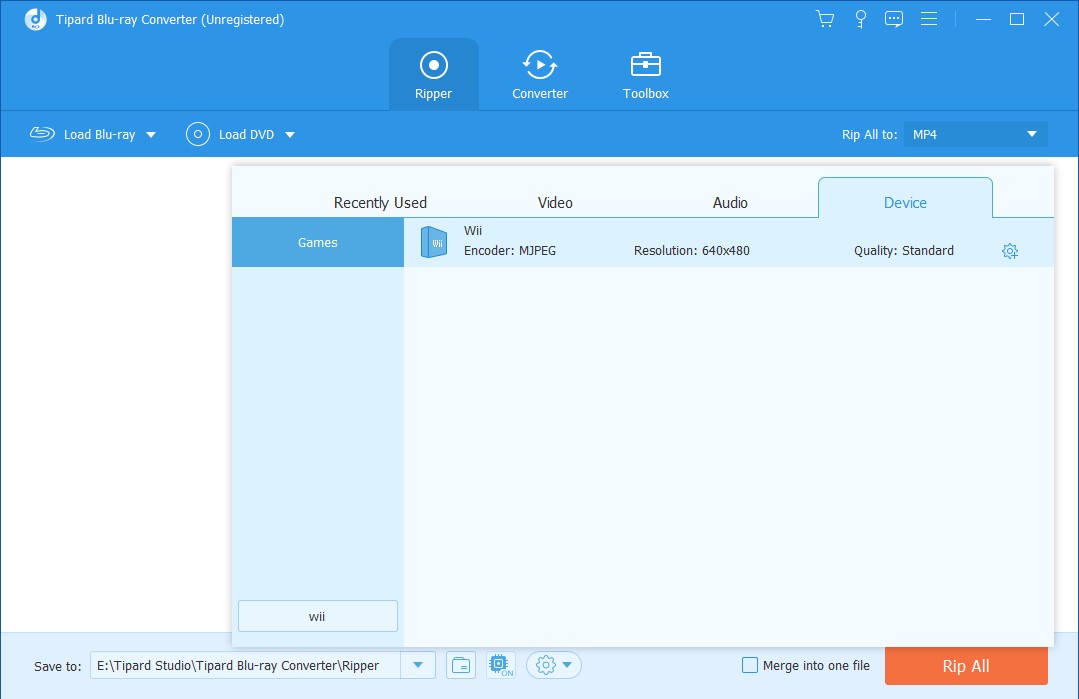Select the Games category

tap(318, 242)
